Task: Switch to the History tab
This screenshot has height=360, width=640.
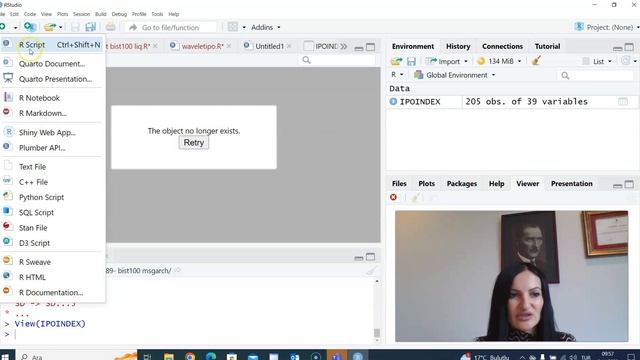Action: point(458,46)
